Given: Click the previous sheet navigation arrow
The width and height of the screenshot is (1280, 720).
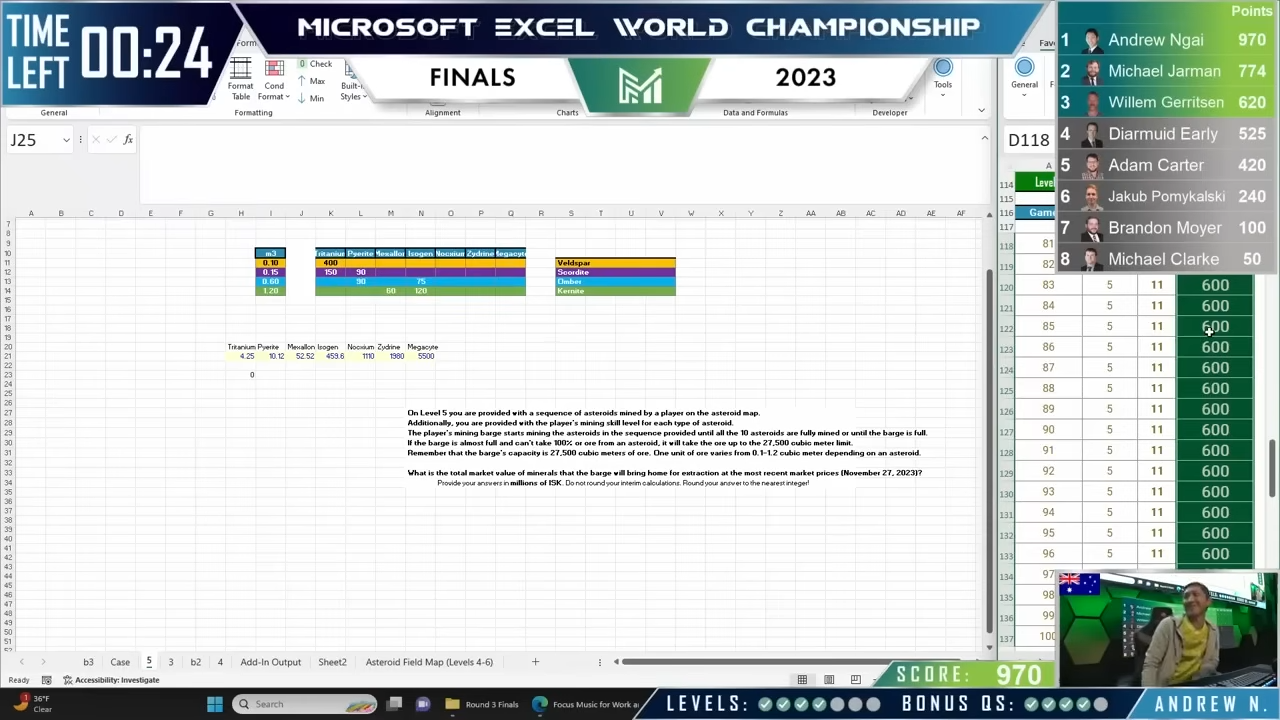Looking at the screenshot, I should point(21,662).
